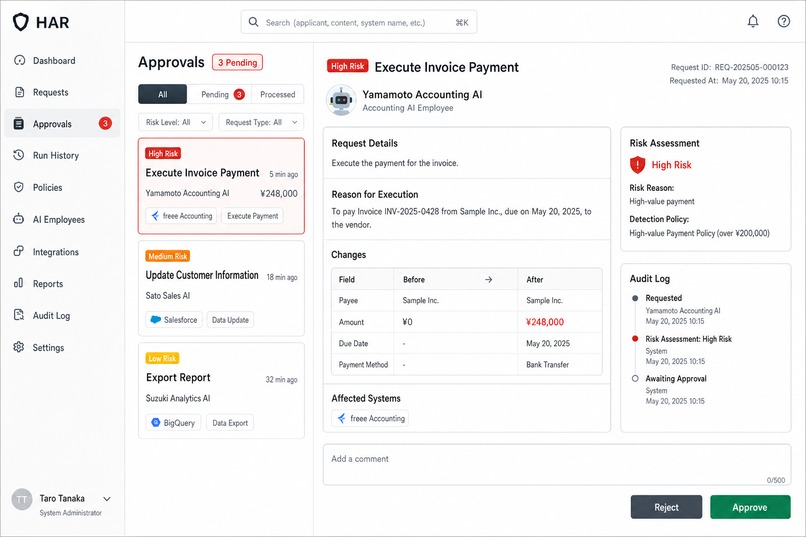Approve the invoice payment request
Viewport: 806px width, 537px height.
point(750,507)
